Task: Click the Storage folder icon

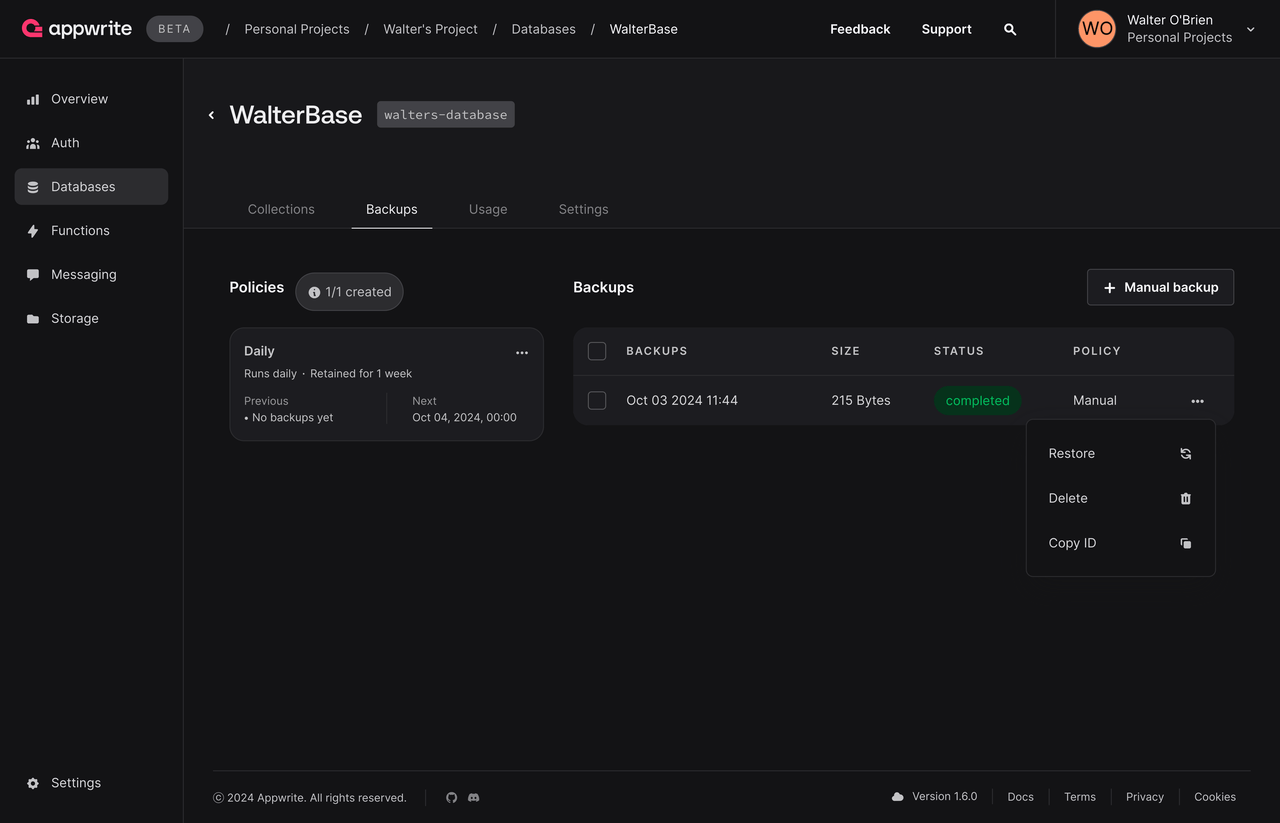Action: pyautogui.click(x=33, y=319)
